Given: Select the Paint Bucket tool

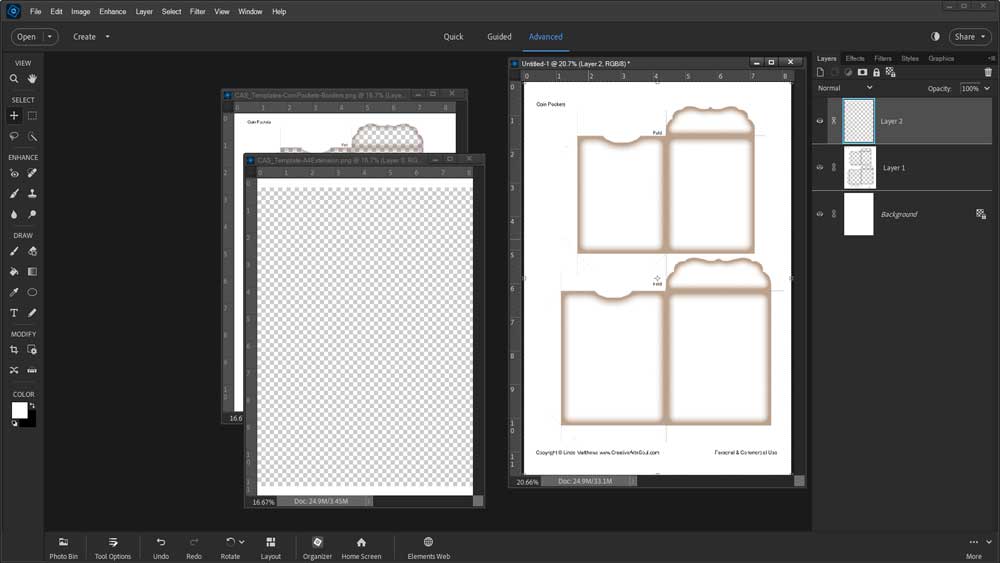Looking at the screenshot, I should [13, 272].
